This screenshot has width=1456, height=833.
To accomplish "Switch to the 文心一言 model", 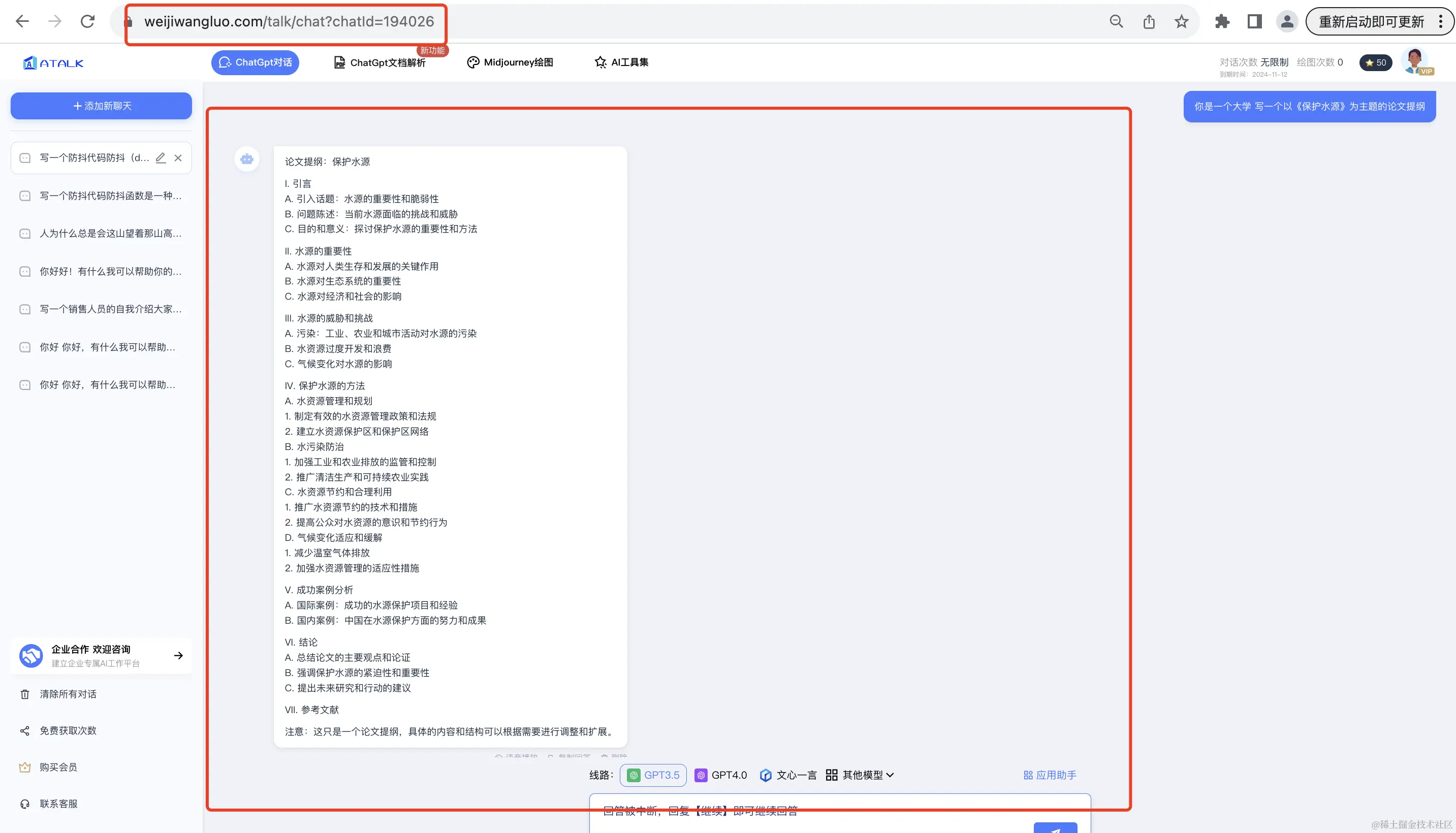I will 788,775.
